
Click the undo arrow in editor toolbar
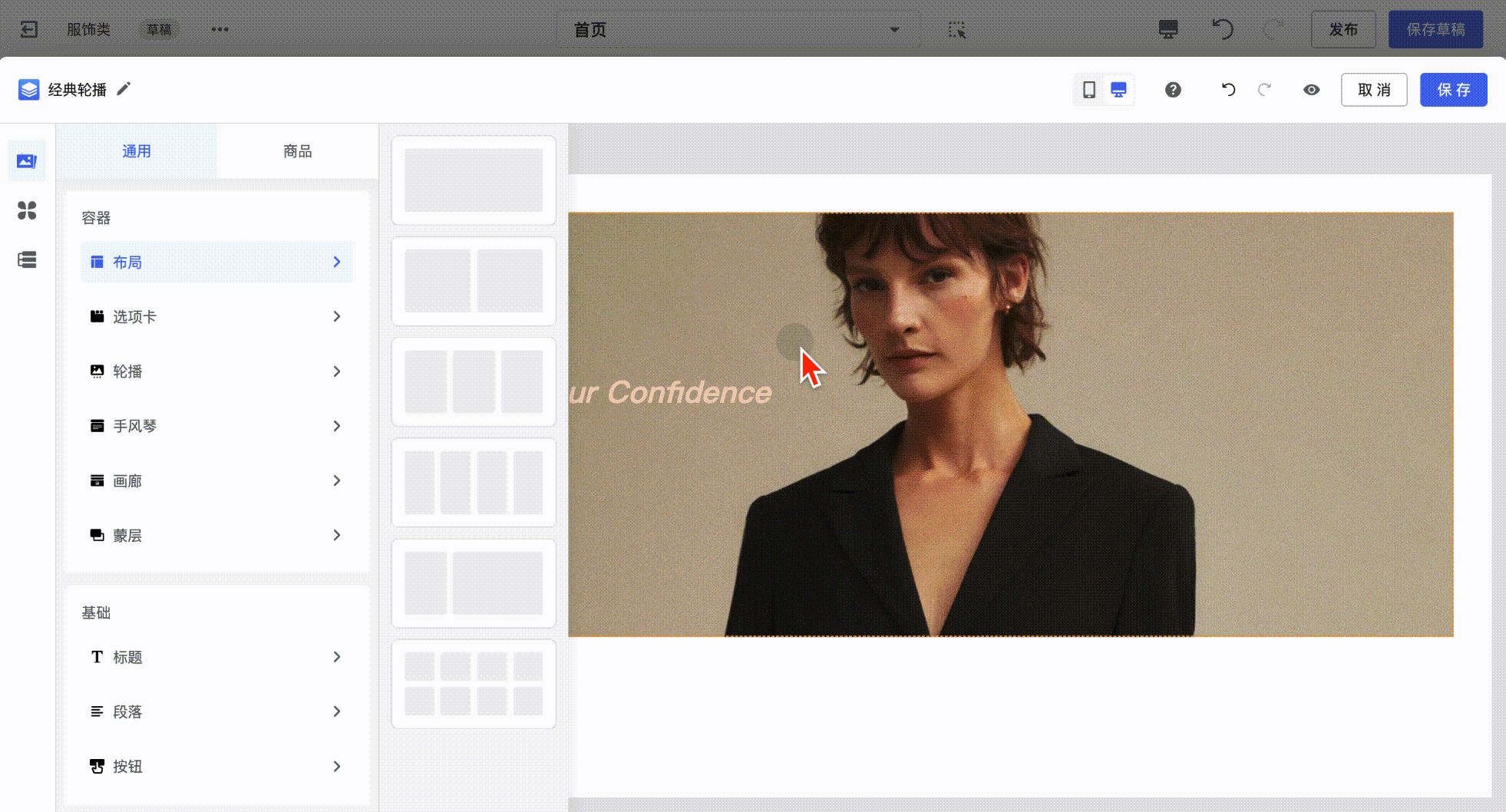click(1228, 90)
